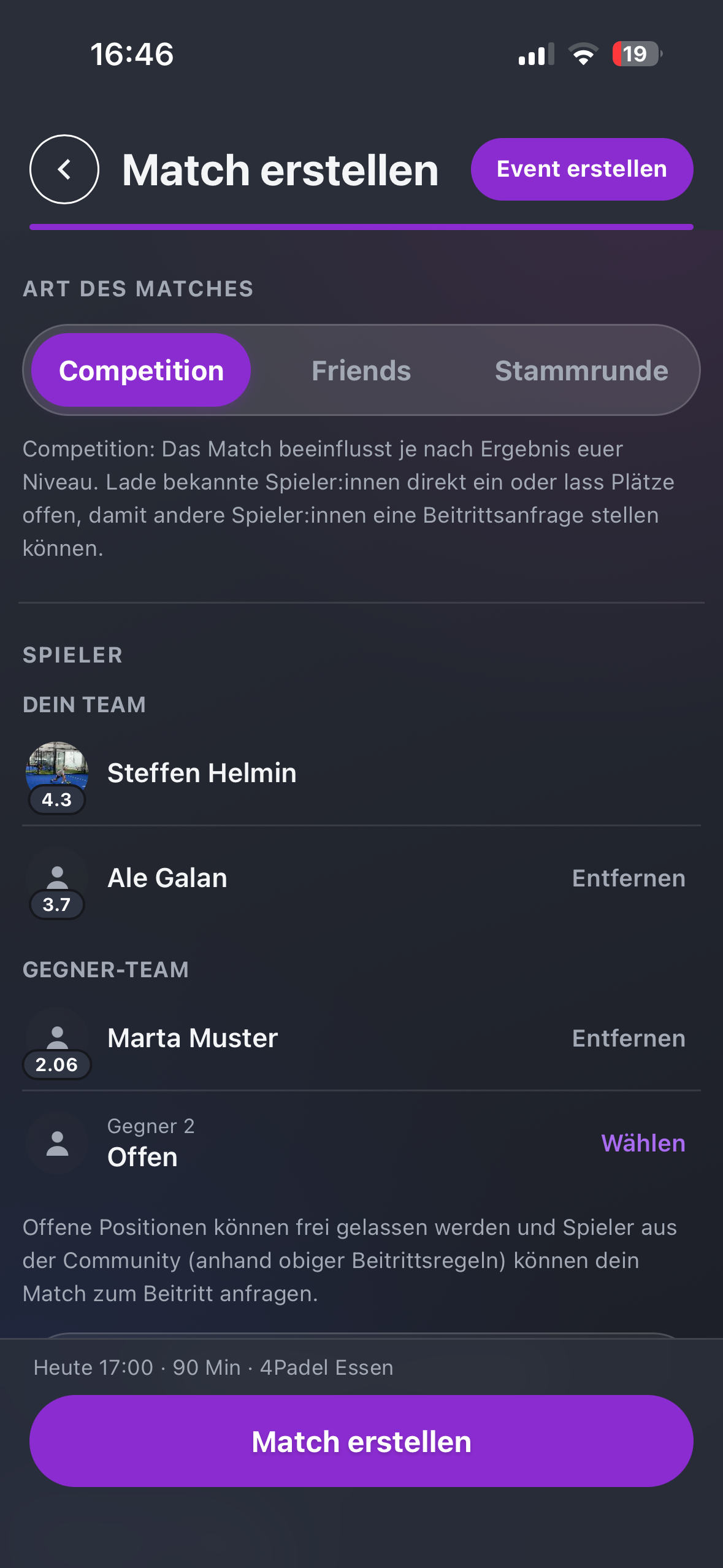Tap the purple progress bar under header
Viewport: 723px width, 1568px height.
tap(361, 227)
